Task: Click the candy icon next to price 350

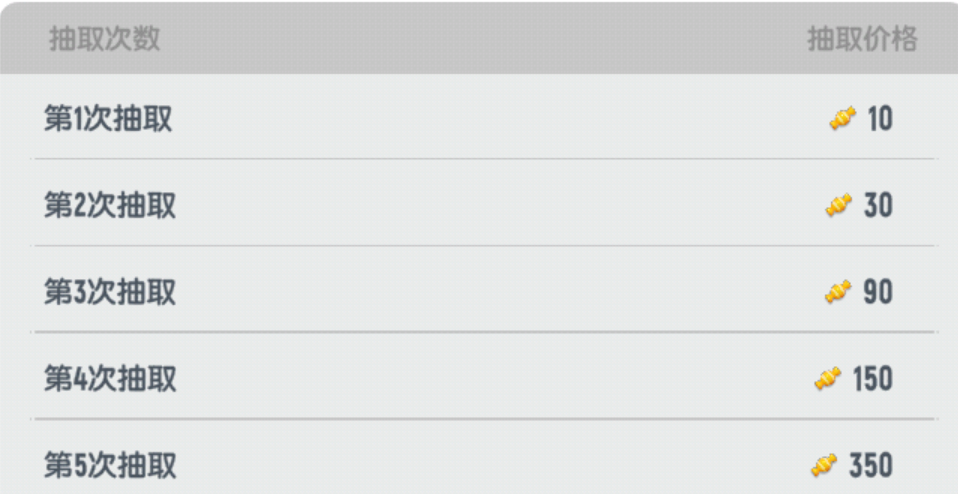Action: pos(824,466)
